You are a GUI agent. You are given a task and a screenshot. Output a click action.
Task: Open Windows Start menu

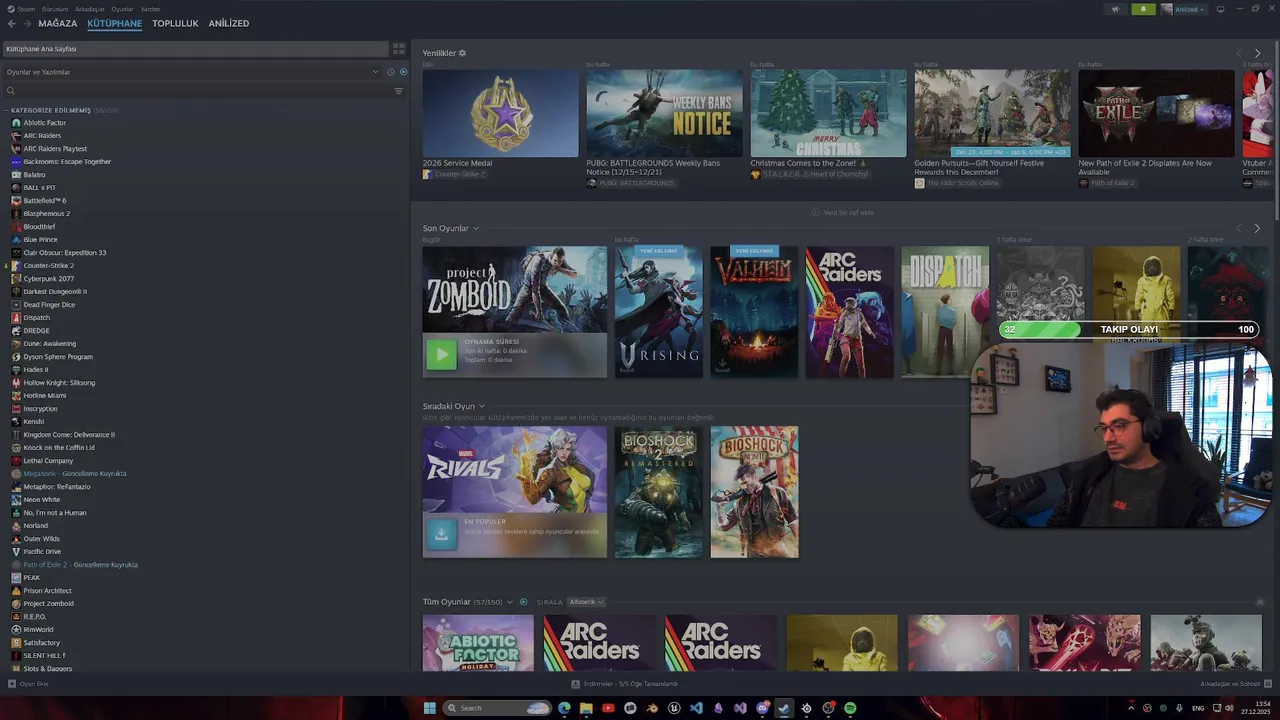tap(430, 708)
